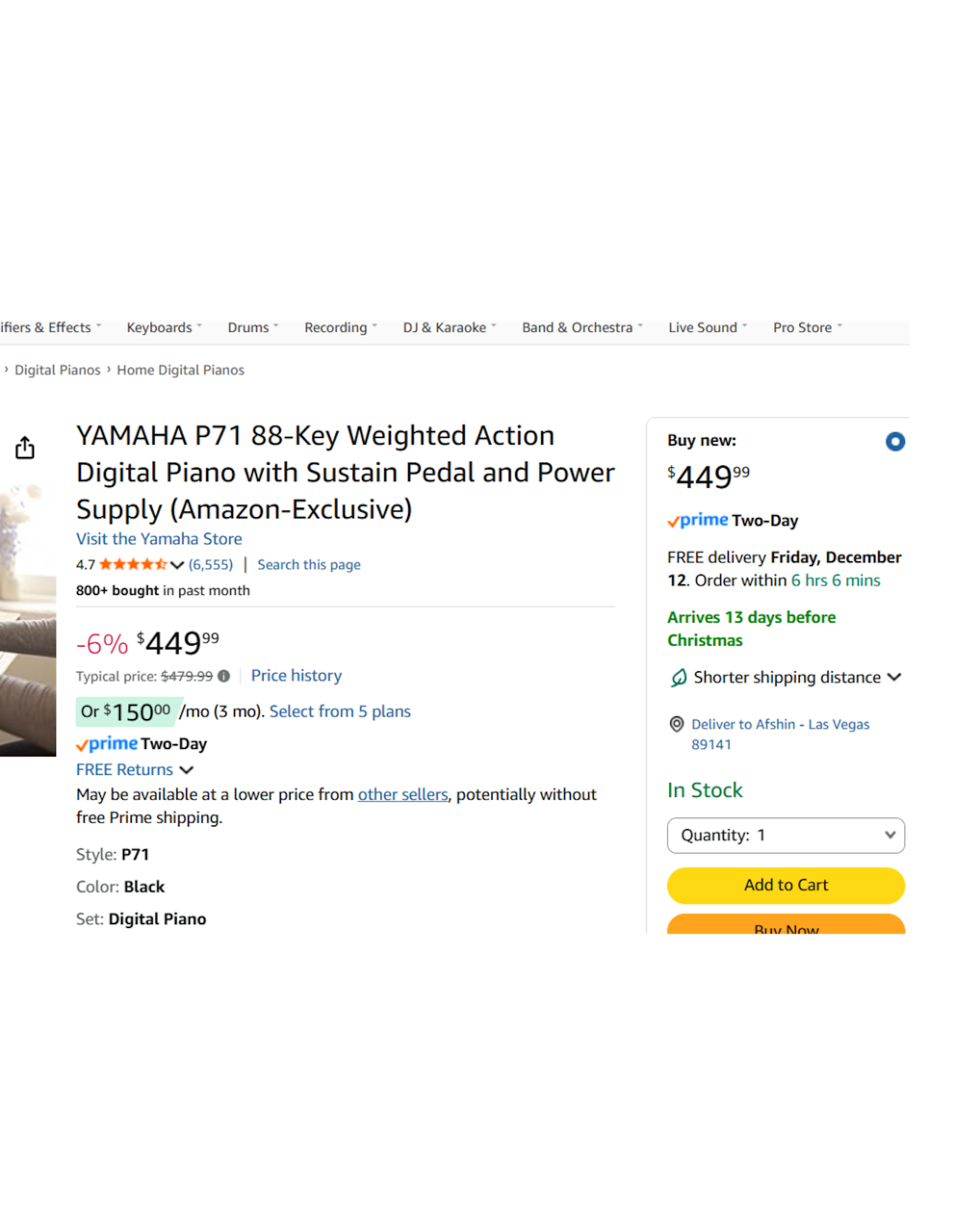
Task: Click the typical price info icon
Action: tap(224, 676)
